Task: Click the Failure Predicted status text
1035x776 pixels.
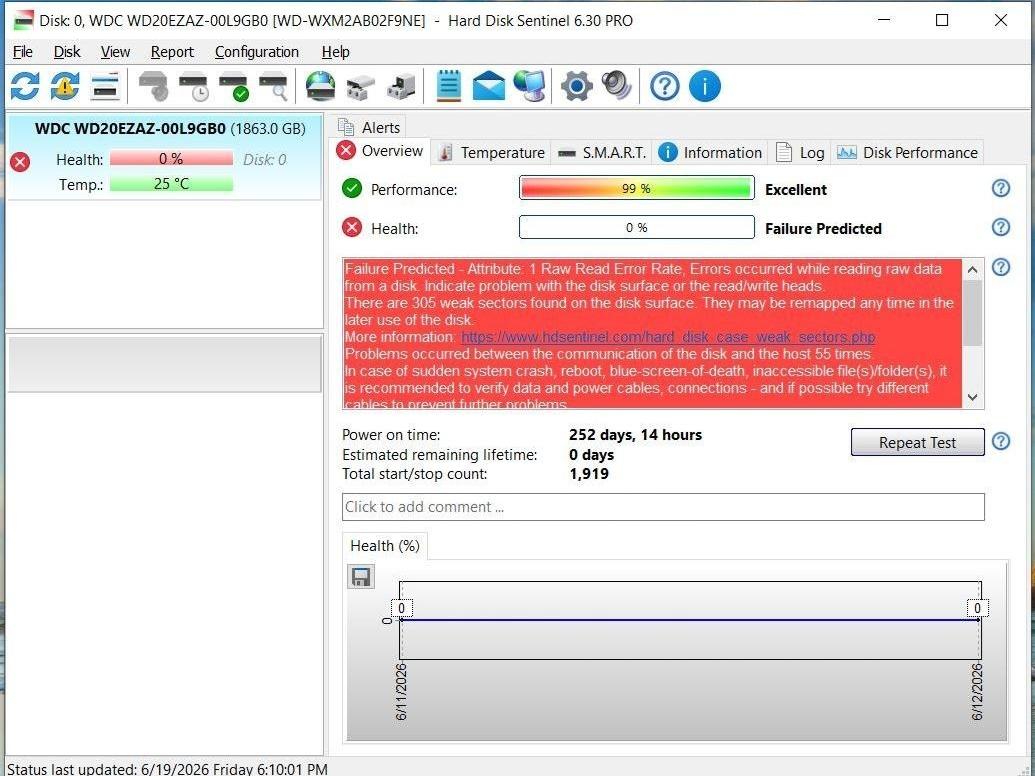Action: click(823, 228)
